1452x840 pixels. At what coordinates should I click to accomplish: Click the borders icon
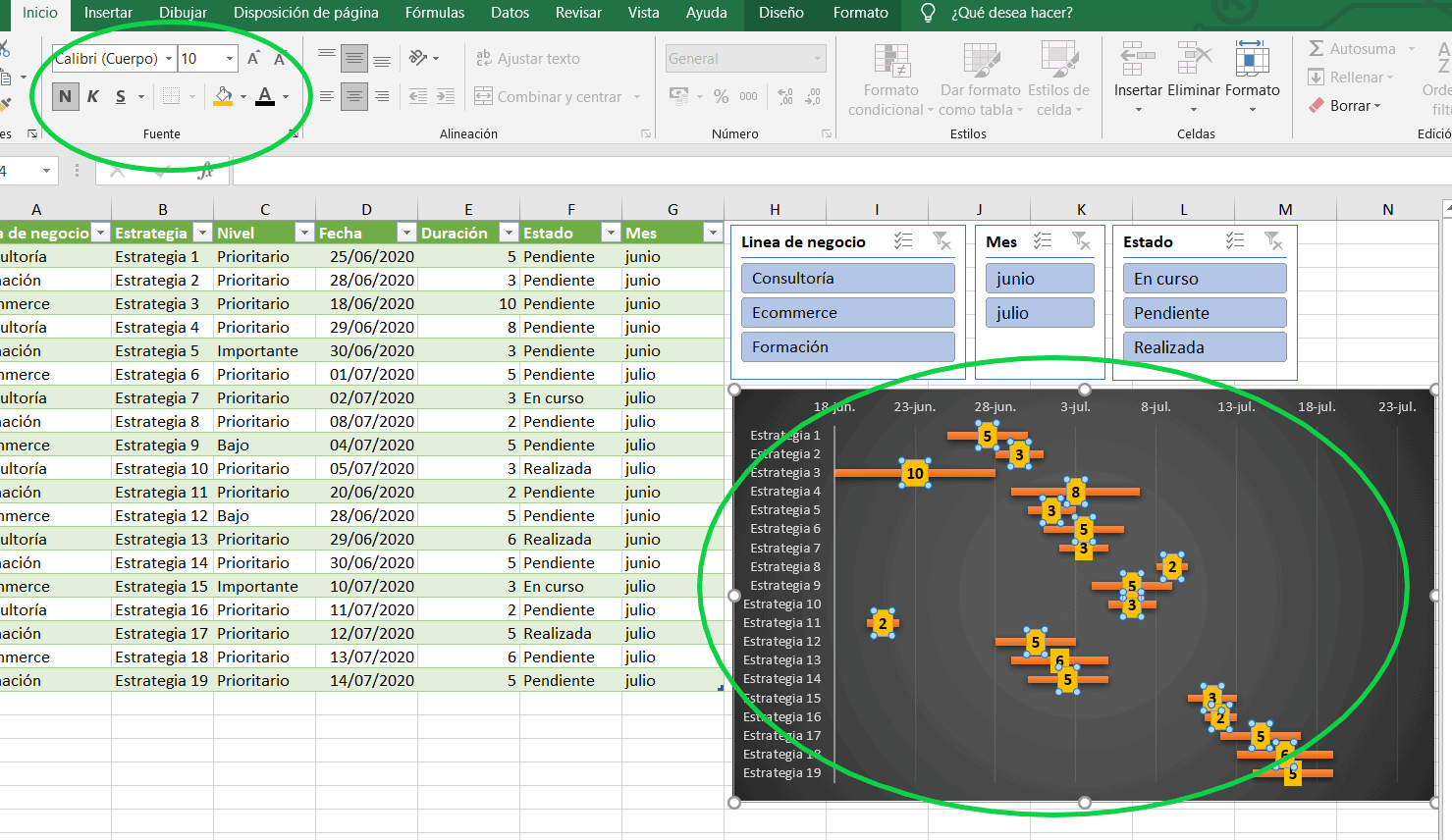pos(171,96)
